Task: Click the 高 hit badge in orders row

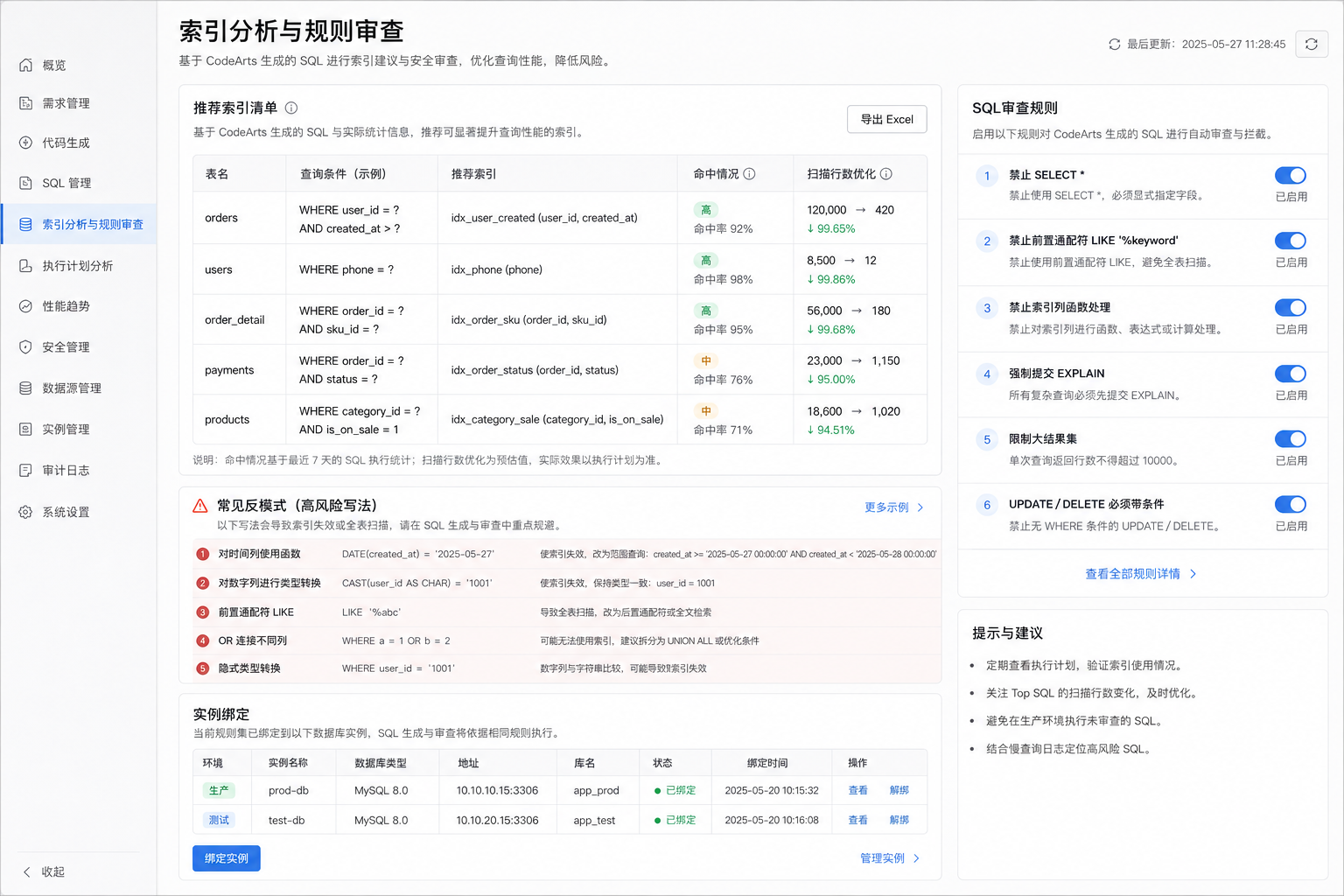Action: 706,210
